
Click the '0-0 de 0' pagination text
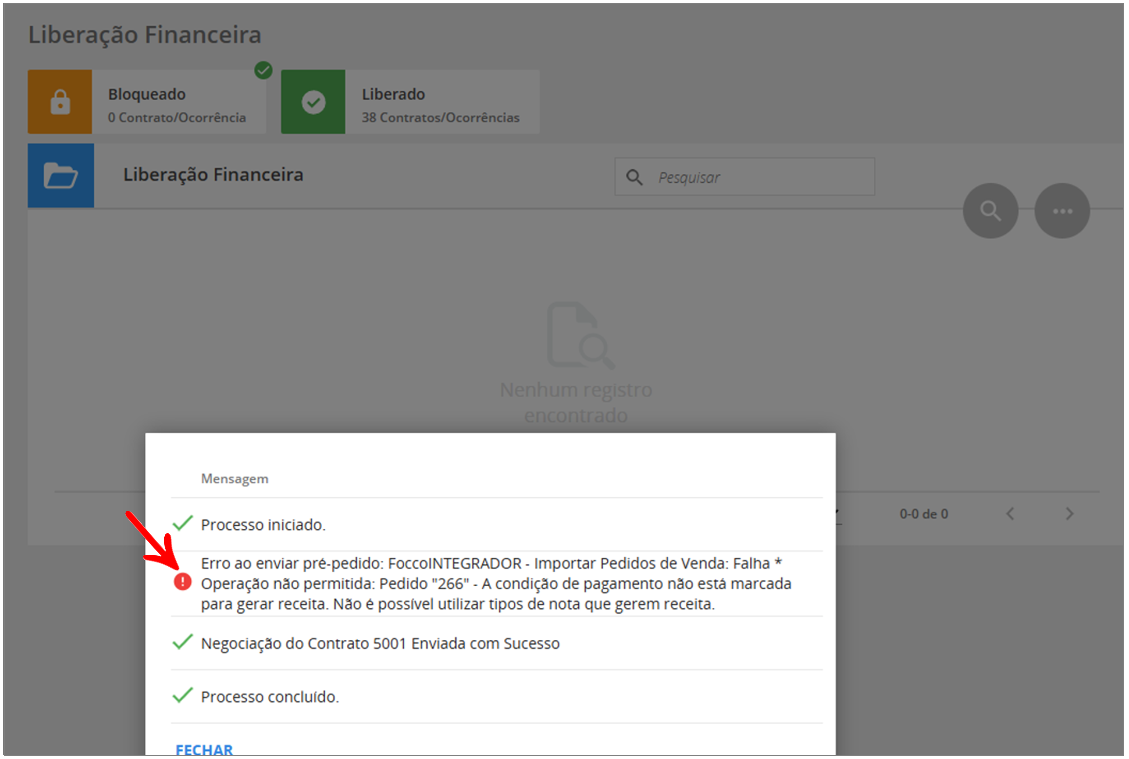coord(924,514)
